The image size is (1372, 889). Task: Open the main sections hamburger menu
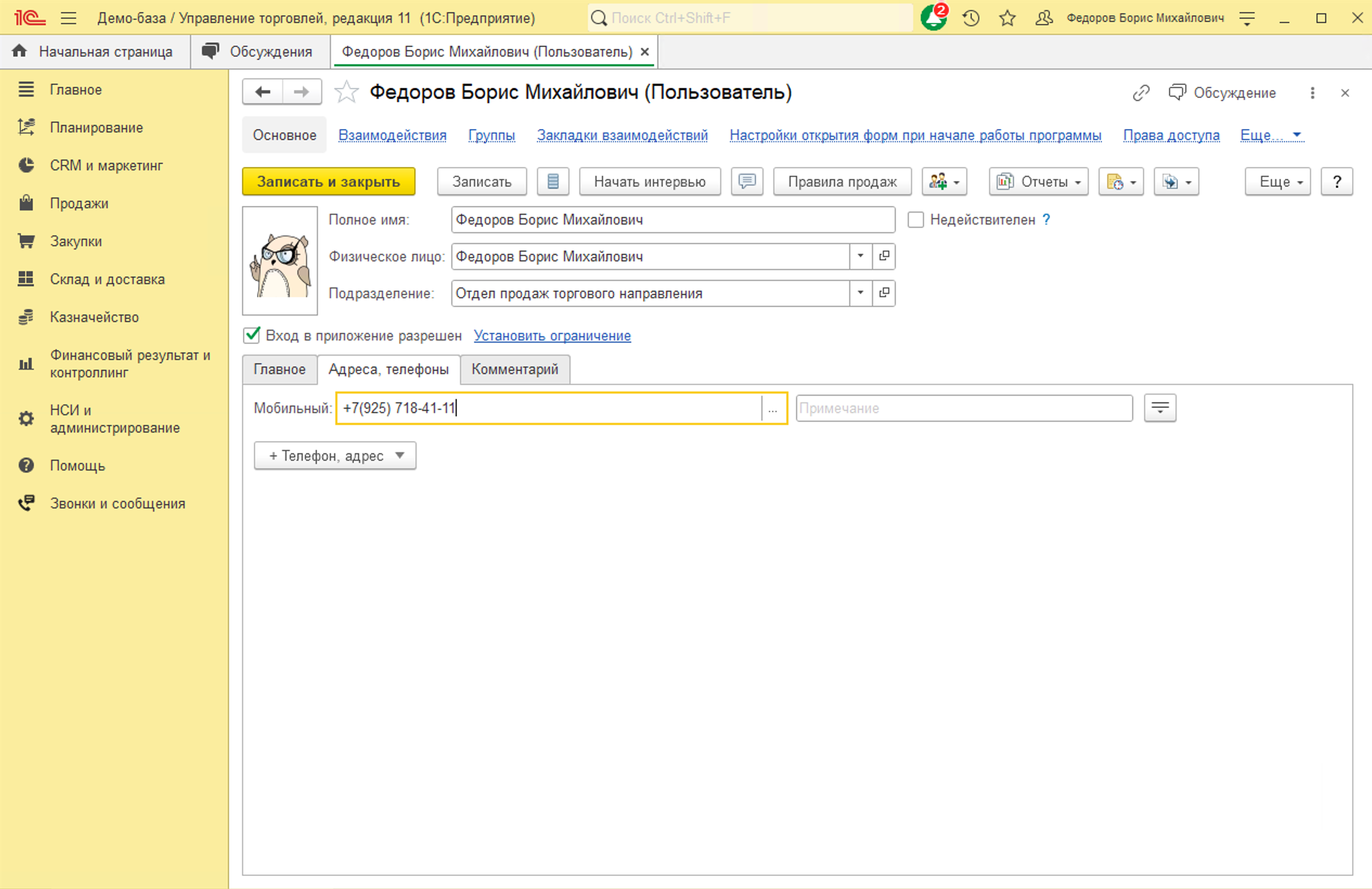68,18
